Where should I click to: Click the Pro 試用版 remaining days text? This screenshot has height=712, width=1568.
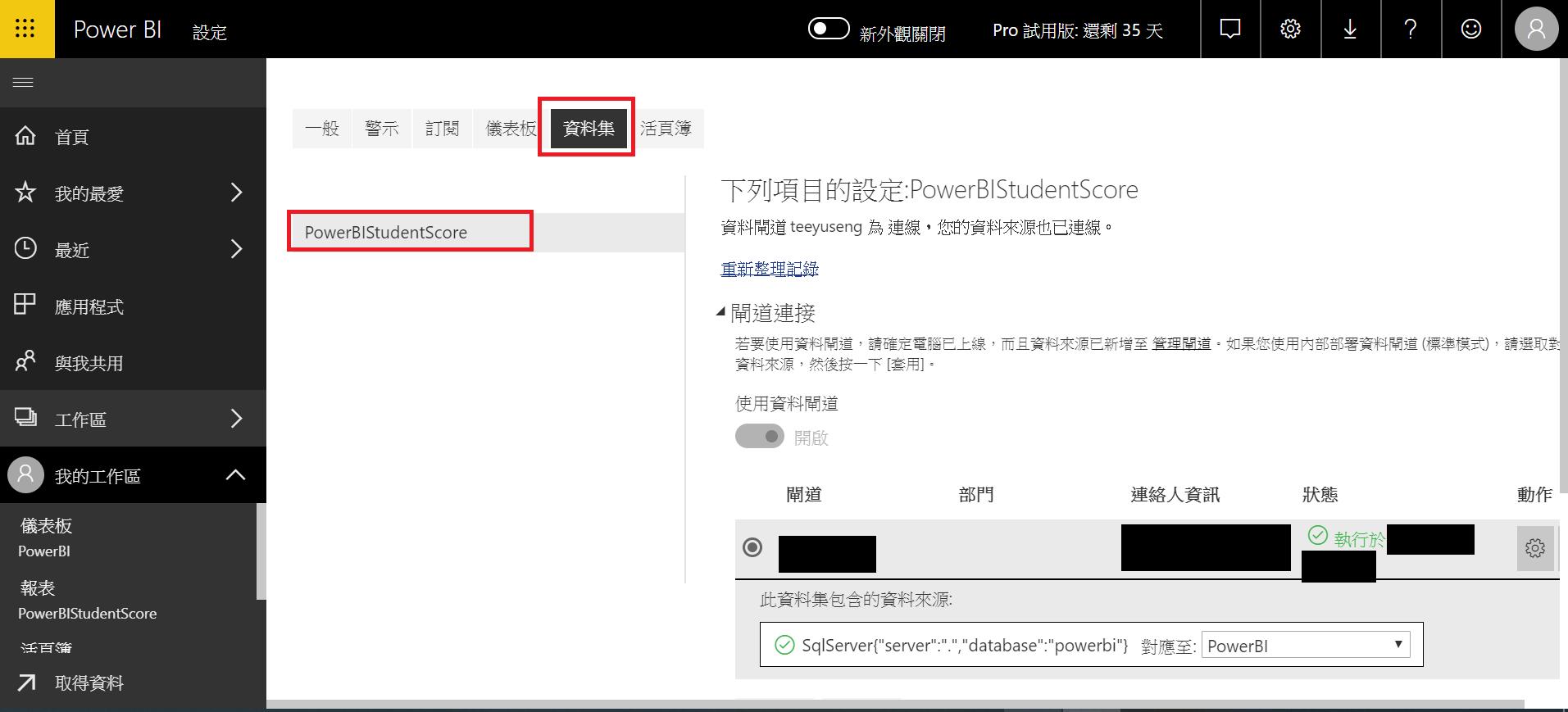(x=1078, y=30)
